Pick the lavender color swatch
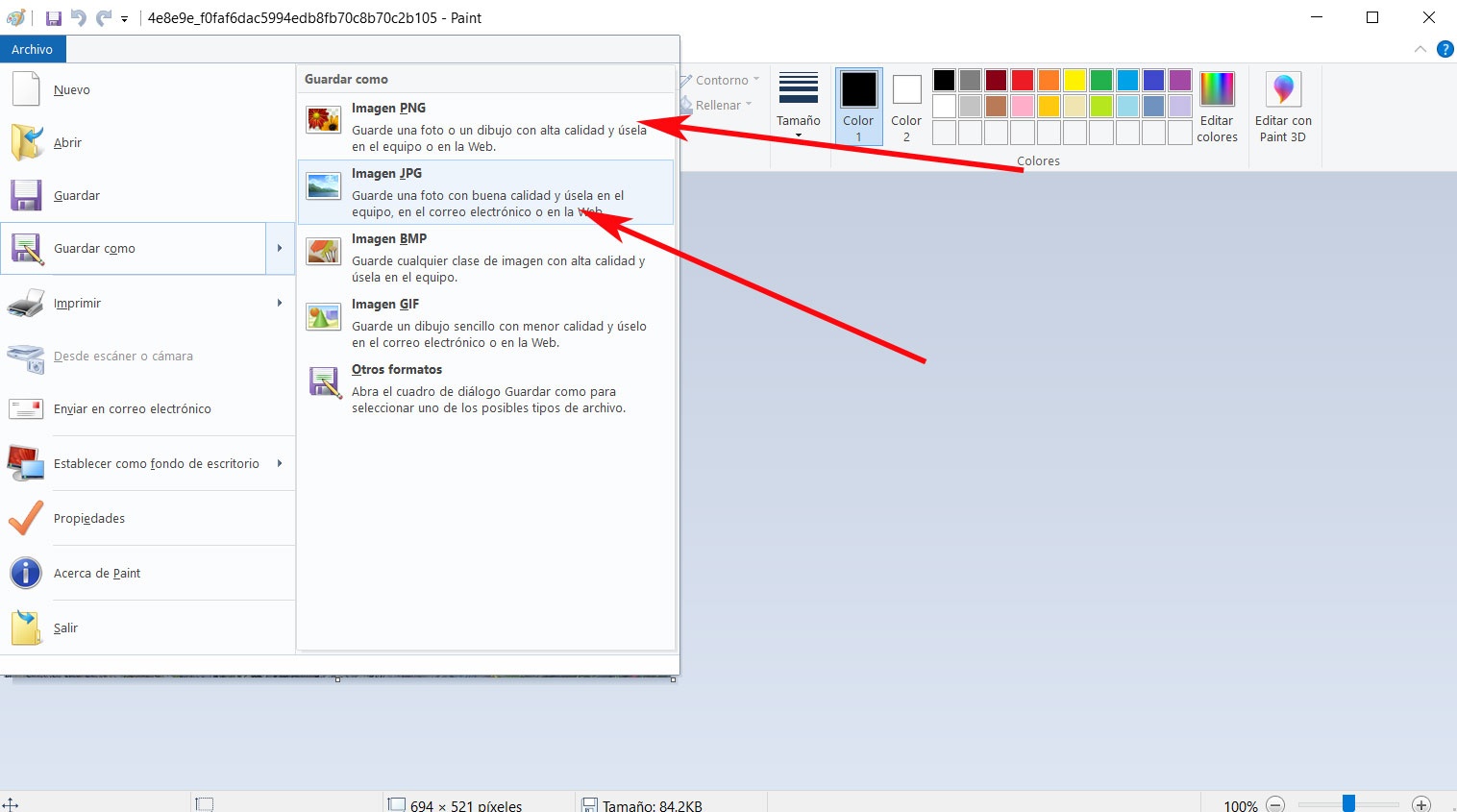This screenshot has height=812, width=1457. click(1180, 106)
